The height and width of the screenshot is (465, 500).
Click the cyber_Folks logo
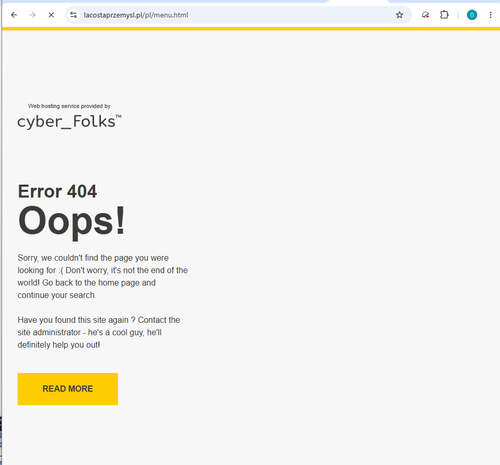tap(69, 122)
